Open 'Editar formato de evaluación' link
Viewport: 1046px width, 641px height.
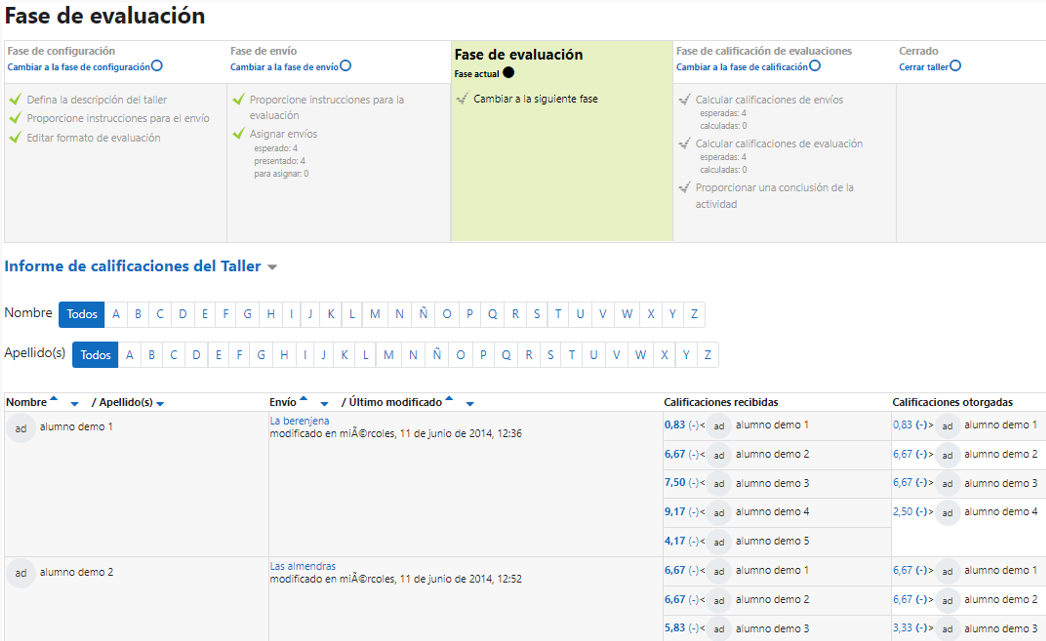(x=93, y=138)
